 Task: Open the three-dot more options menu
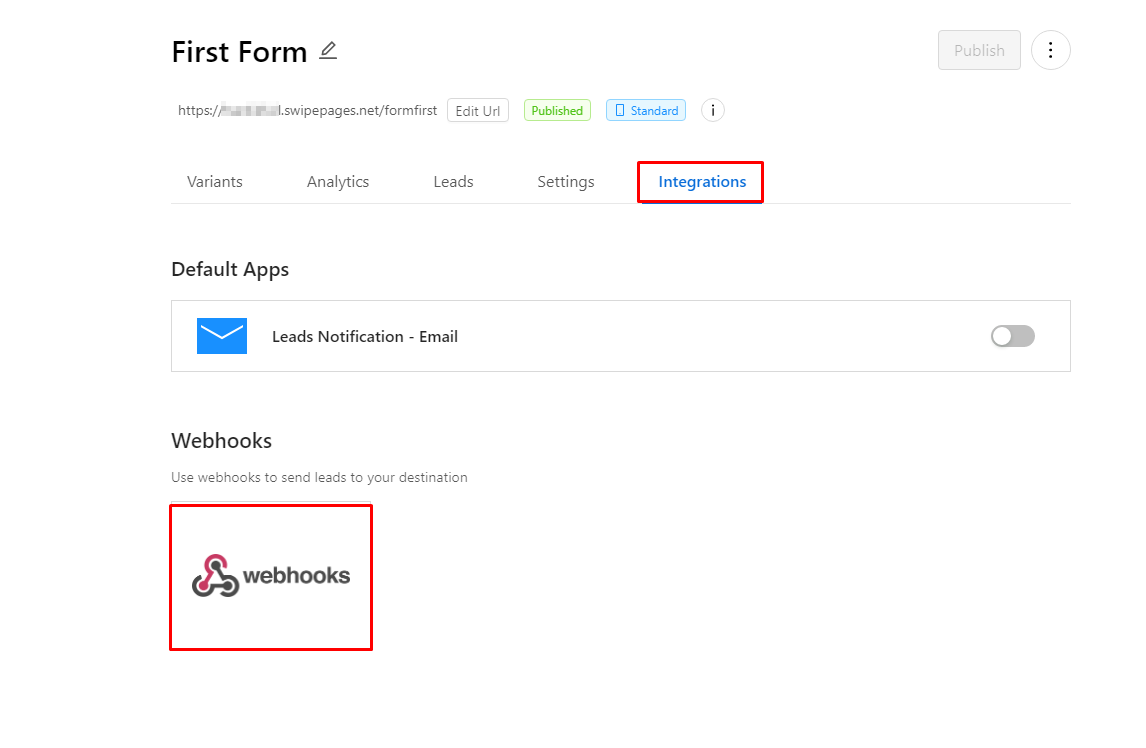(1050, 50)
